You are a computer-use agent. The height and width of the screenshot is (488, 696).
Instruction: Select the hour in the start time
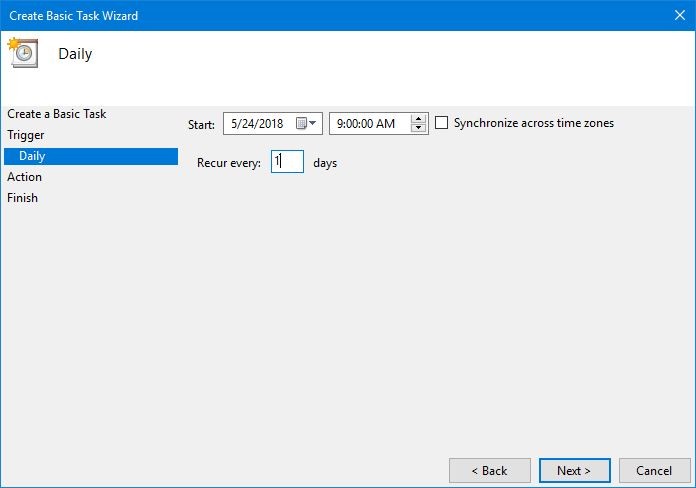pos(340,124)
